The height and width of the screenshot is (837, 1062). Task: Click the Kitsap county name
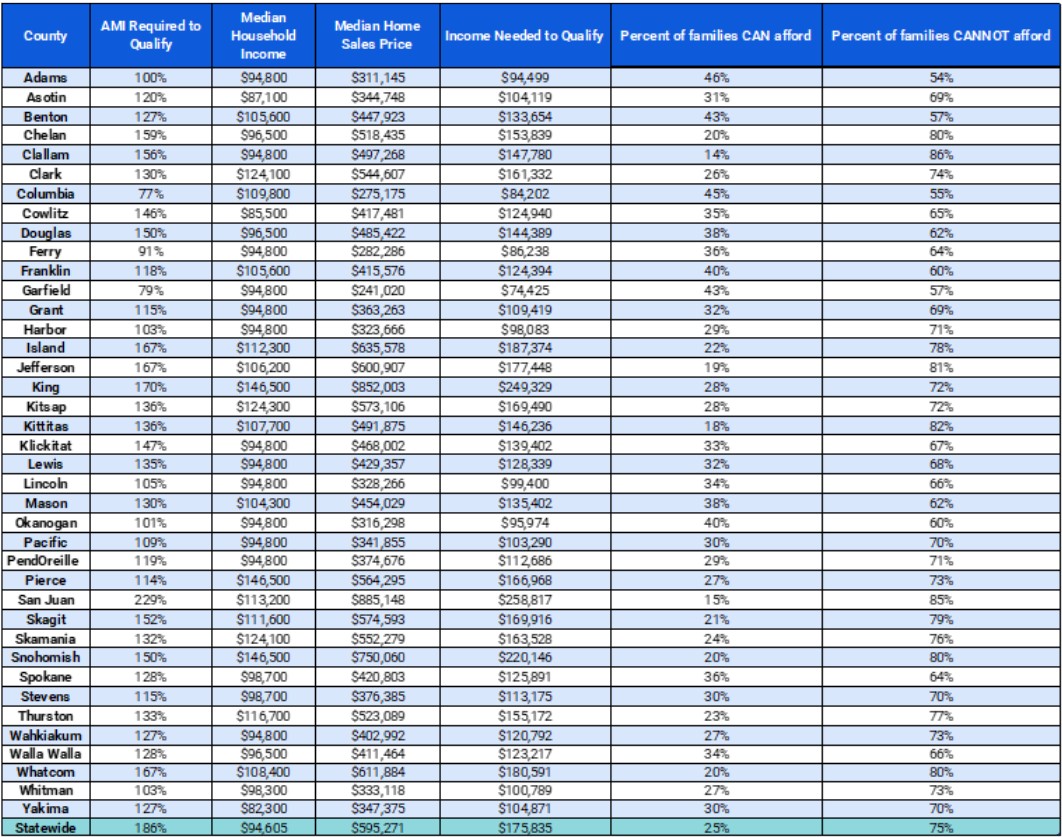[x=45, y=407]
